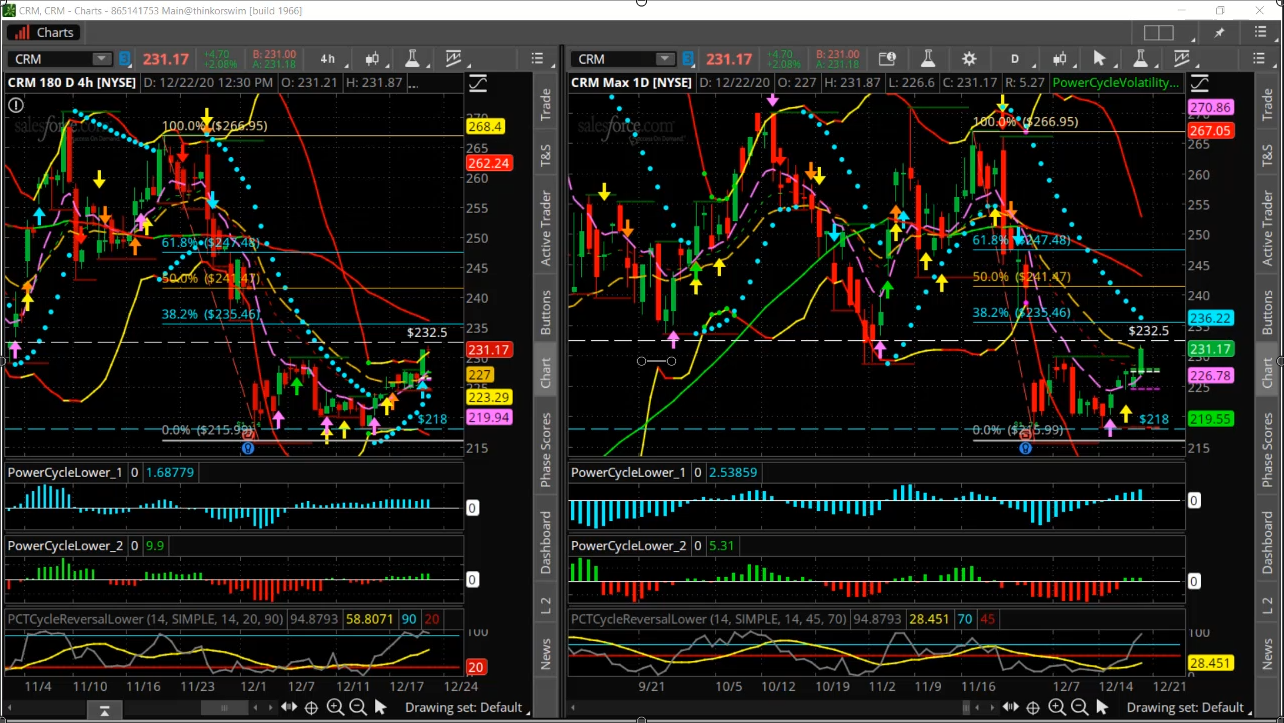Click the left chart info alert circle icon
Screen dimensions: 1284x723
[16, 104]
